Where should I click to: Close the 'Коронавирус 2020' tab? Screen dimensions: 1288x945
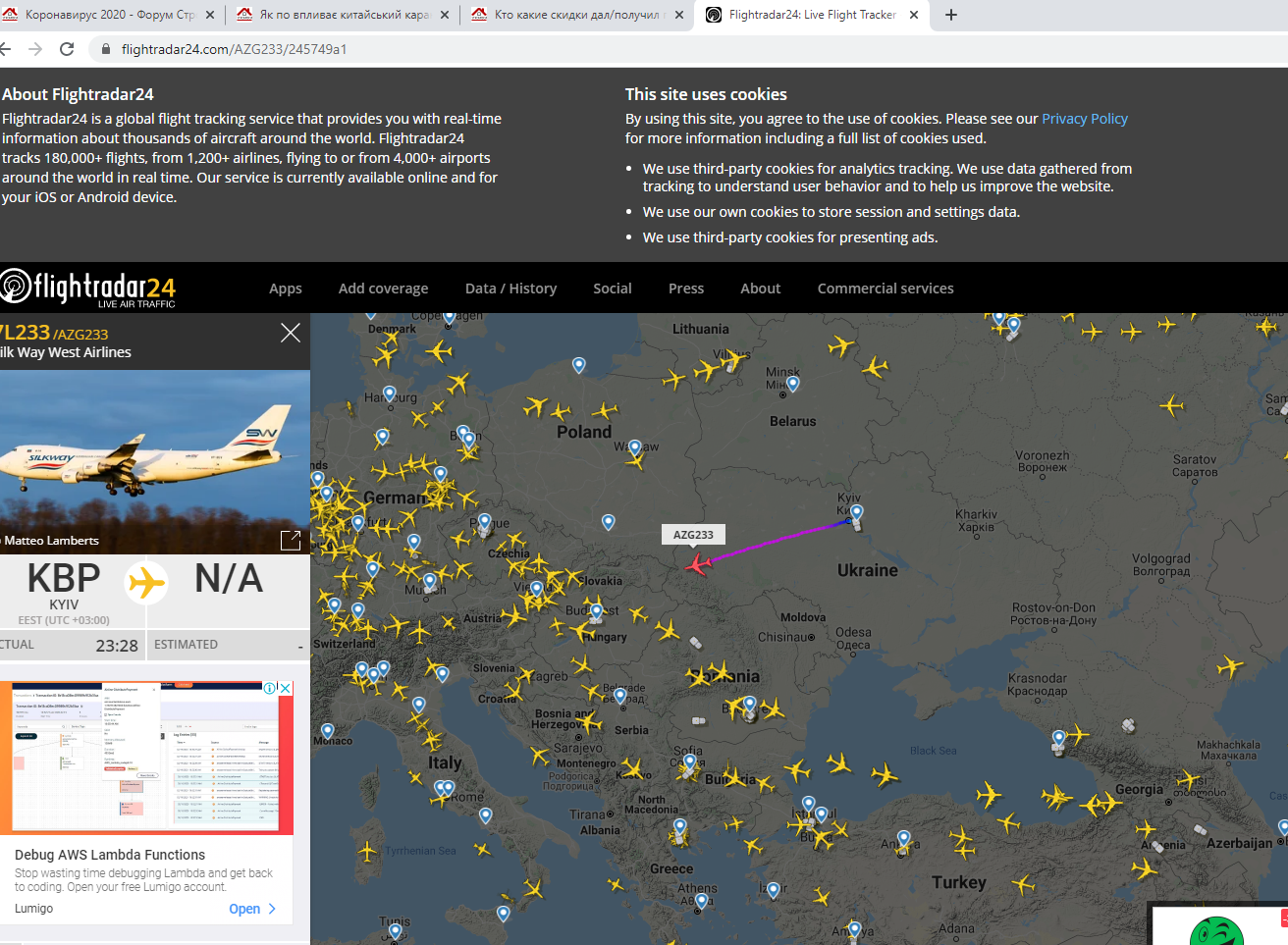(211, 15)
